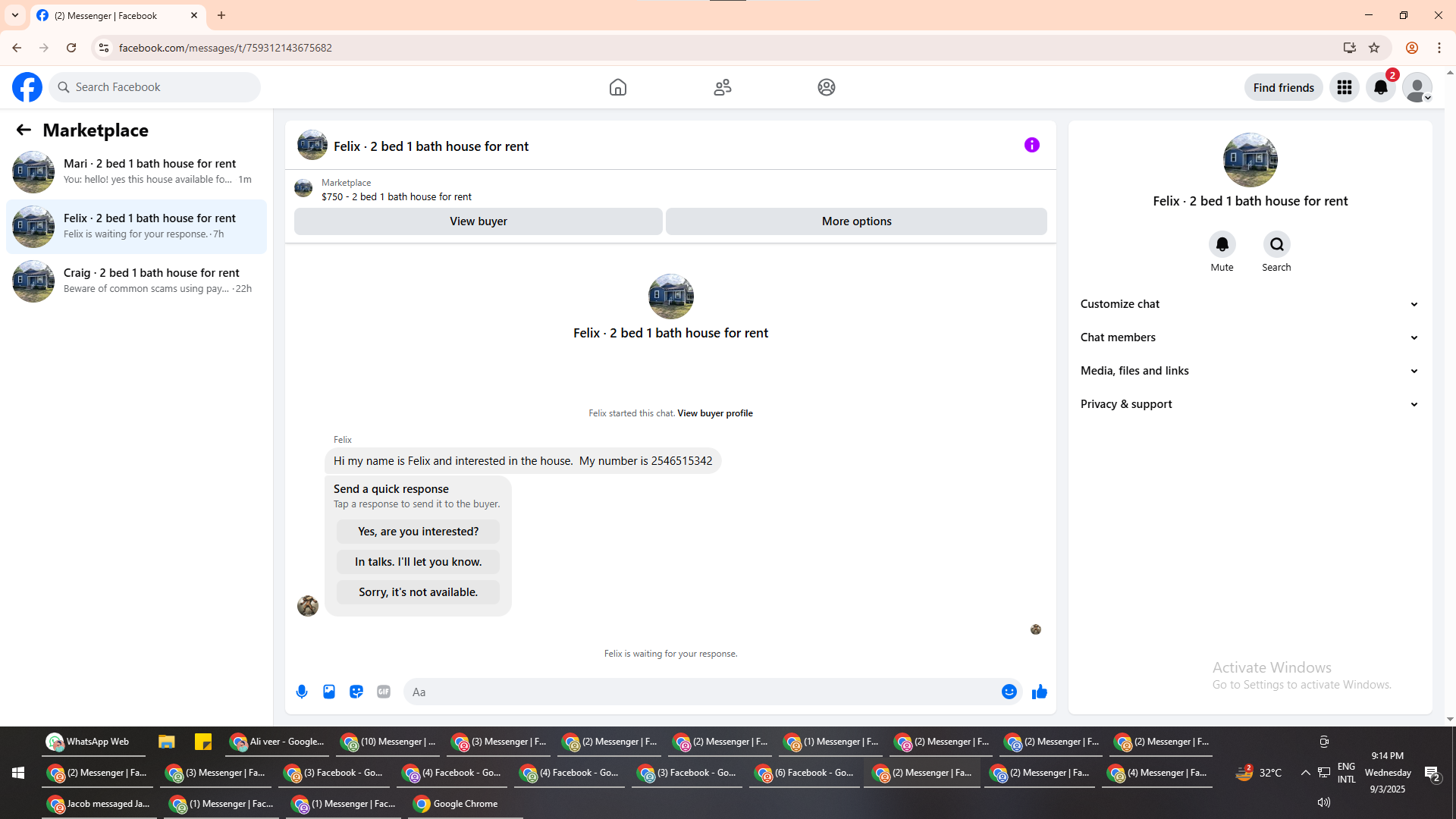
Task: Click the Chrome back navigation arrow
Action: 17,48
